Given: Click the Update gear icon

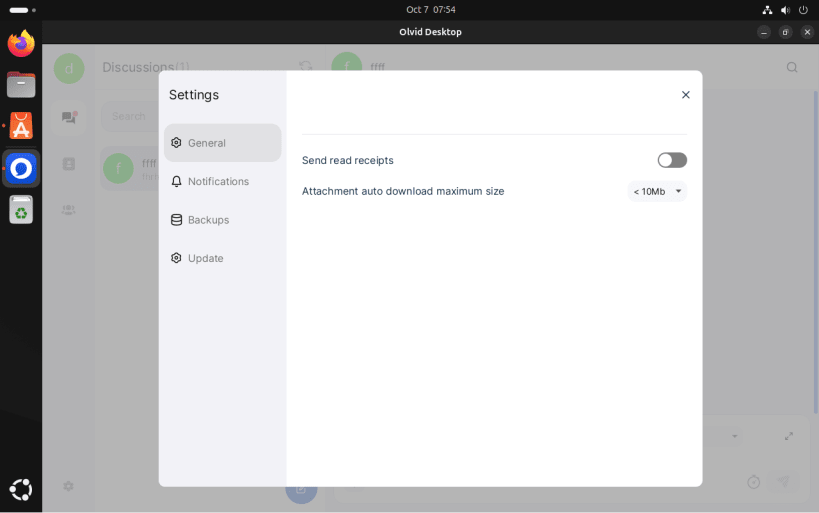Looking at the screenshot, I should click(177, 258).
